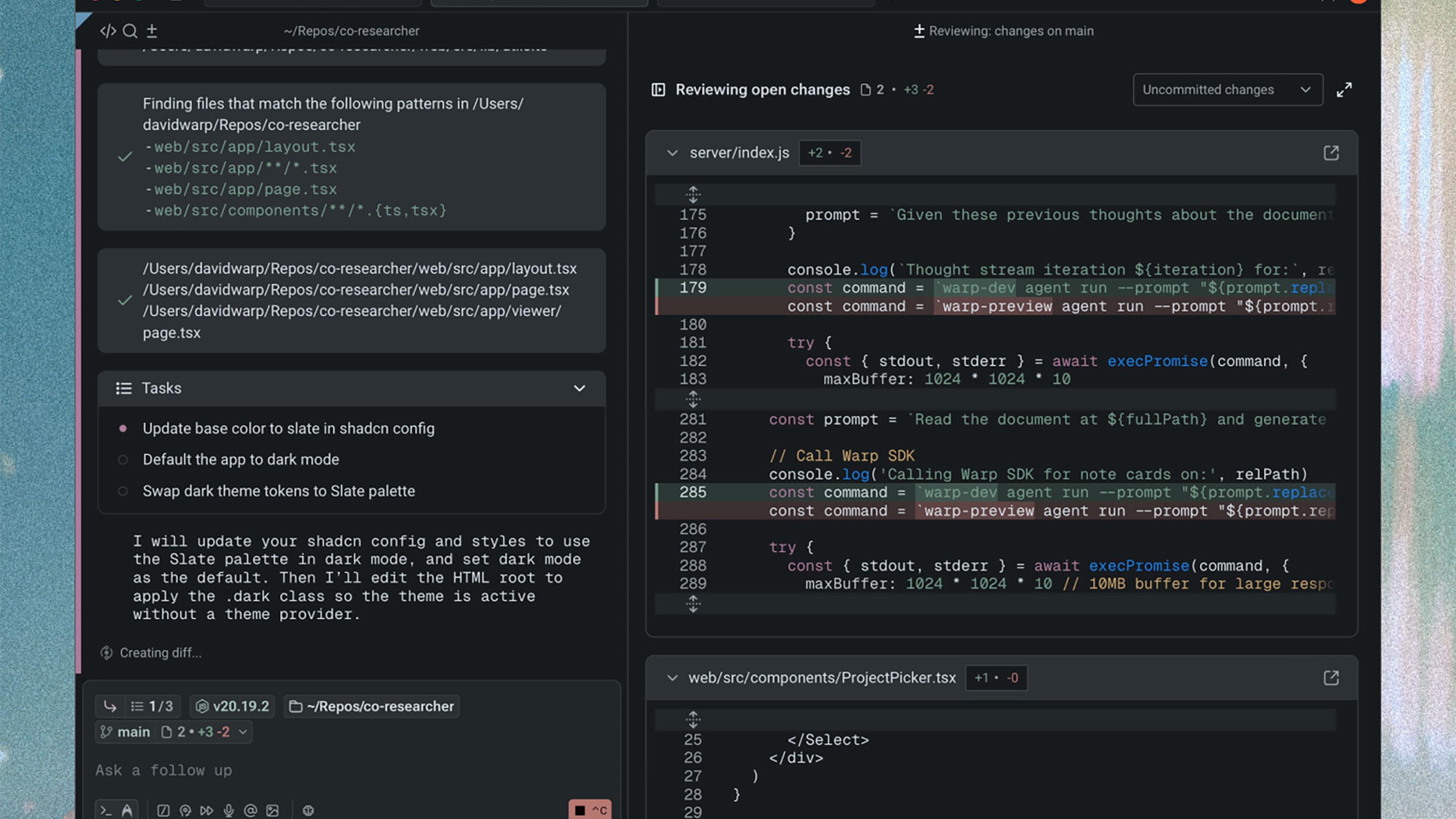Collapse the Tasks list section
1456x819 pixels.
(579, 388)
